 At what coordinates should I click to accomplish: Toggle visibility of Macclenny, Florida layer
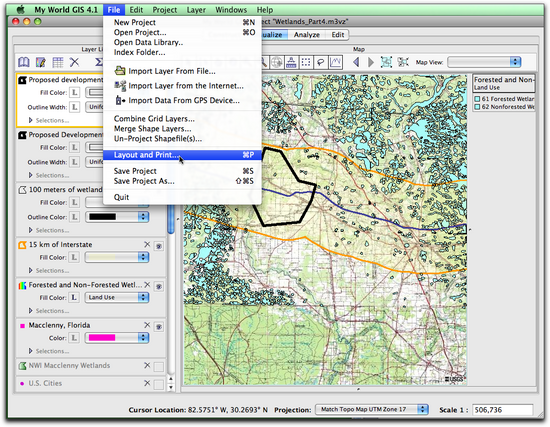point(159,327)
